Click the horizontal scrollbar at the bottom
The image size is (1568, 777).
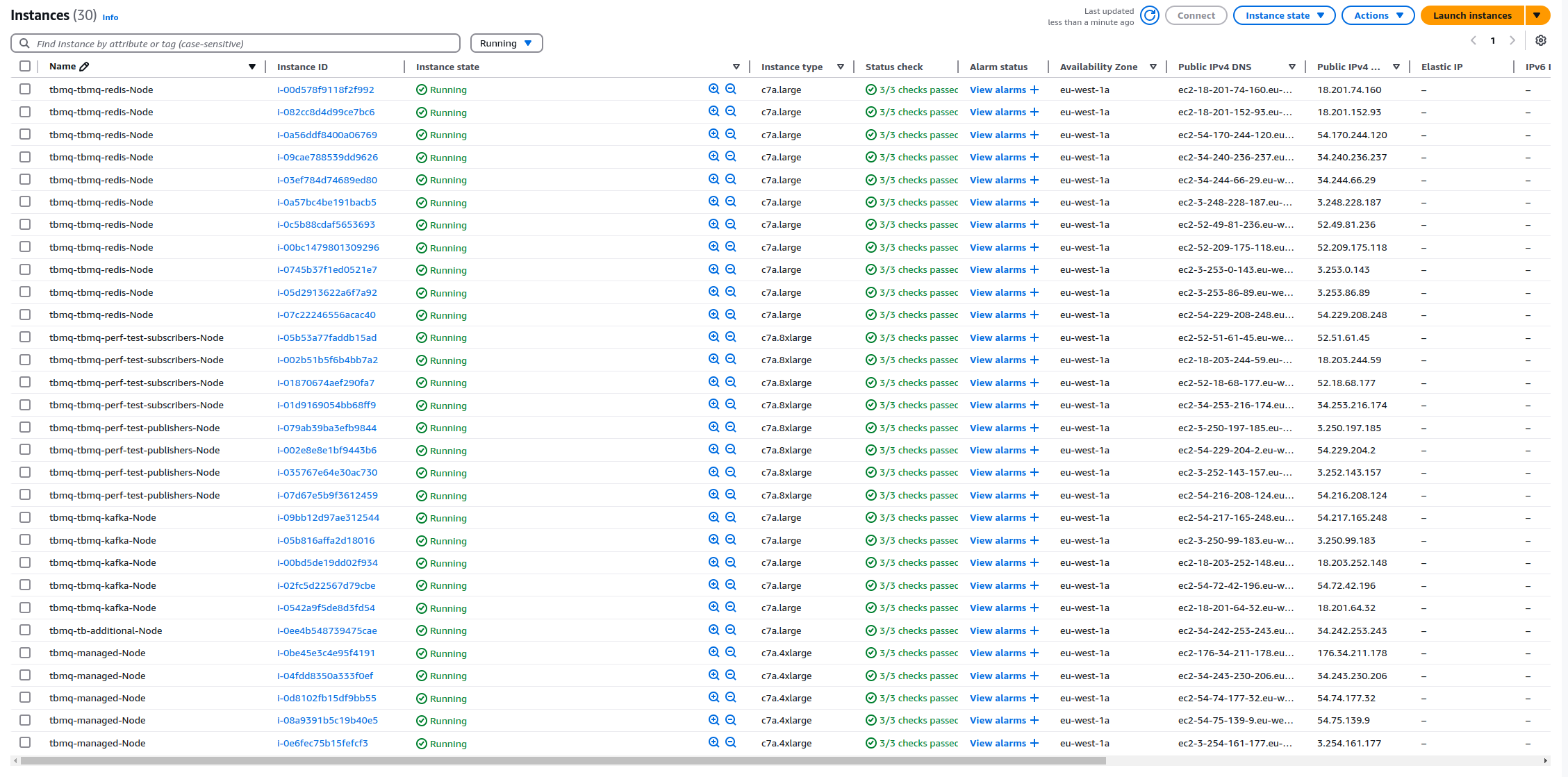point(563,761)
